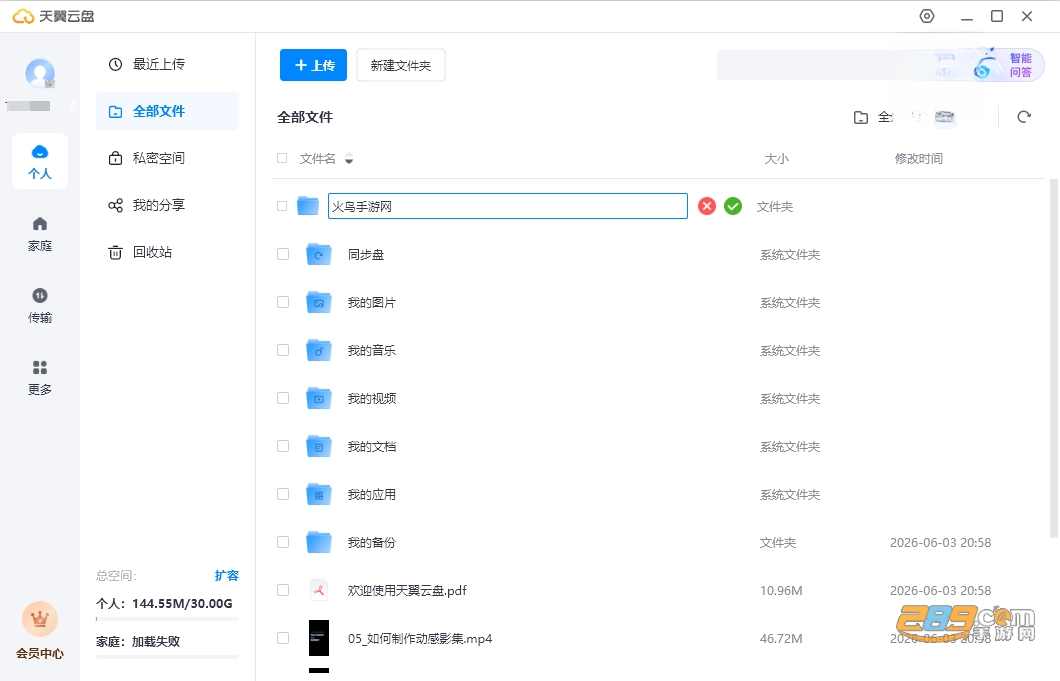Open the 我的图片 folder name

click(x=372, y=303)
